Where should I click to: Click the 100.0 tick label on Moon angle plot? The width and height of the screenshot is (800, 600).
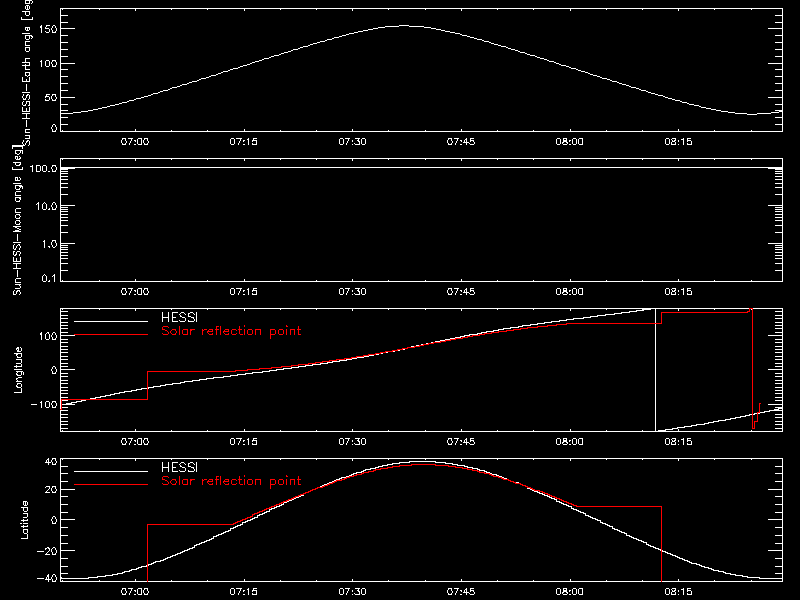tap(43, 168)
